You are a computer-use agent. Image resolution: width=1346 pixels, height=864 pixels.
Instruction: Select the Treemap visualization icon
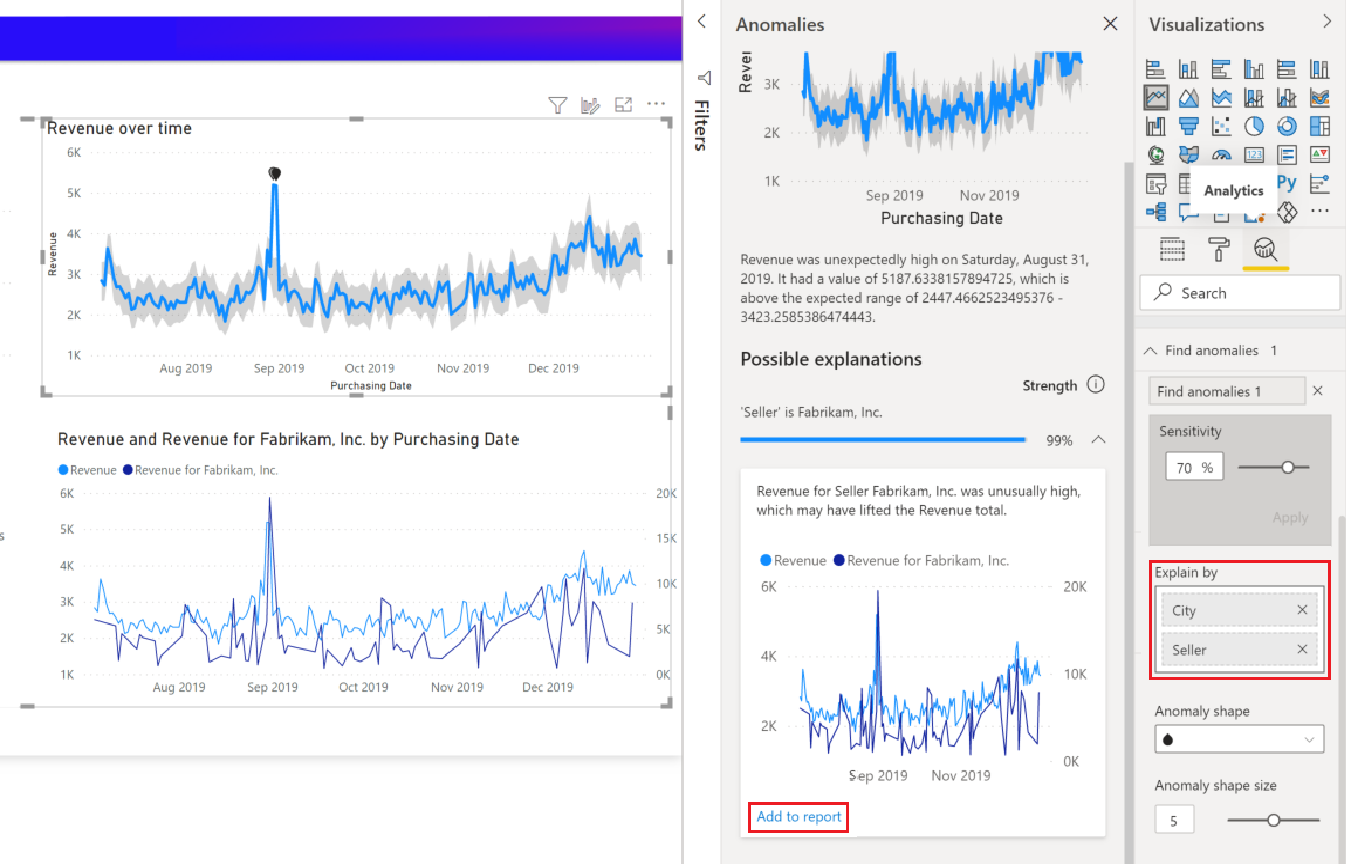[1320, 126]
